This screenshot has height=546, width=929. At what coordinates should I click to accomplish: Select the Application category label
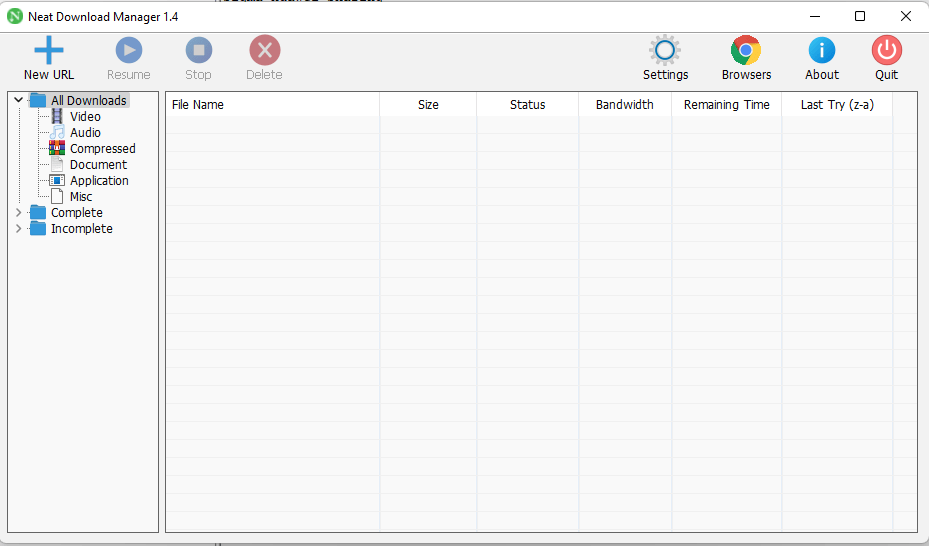[99, 181]
